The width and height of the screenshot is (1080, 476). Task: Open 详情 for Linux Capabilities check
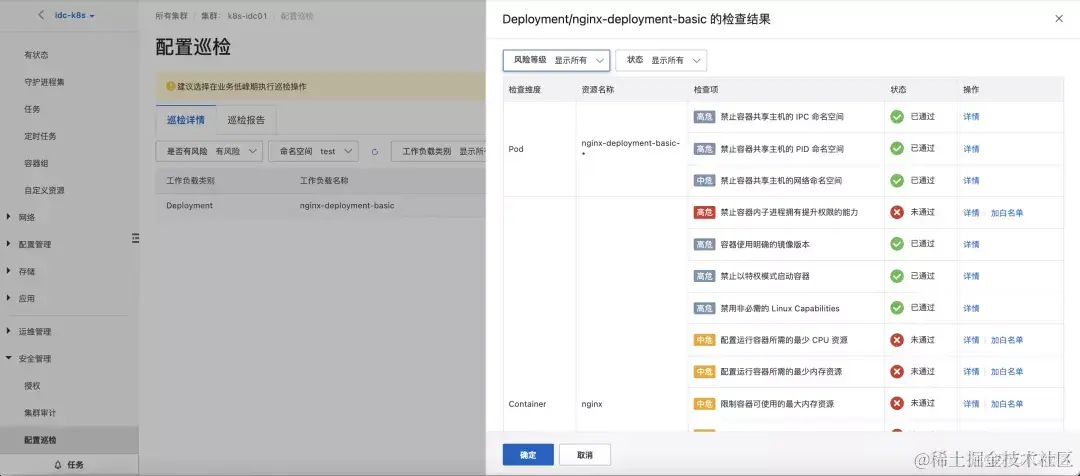point(971,309)
